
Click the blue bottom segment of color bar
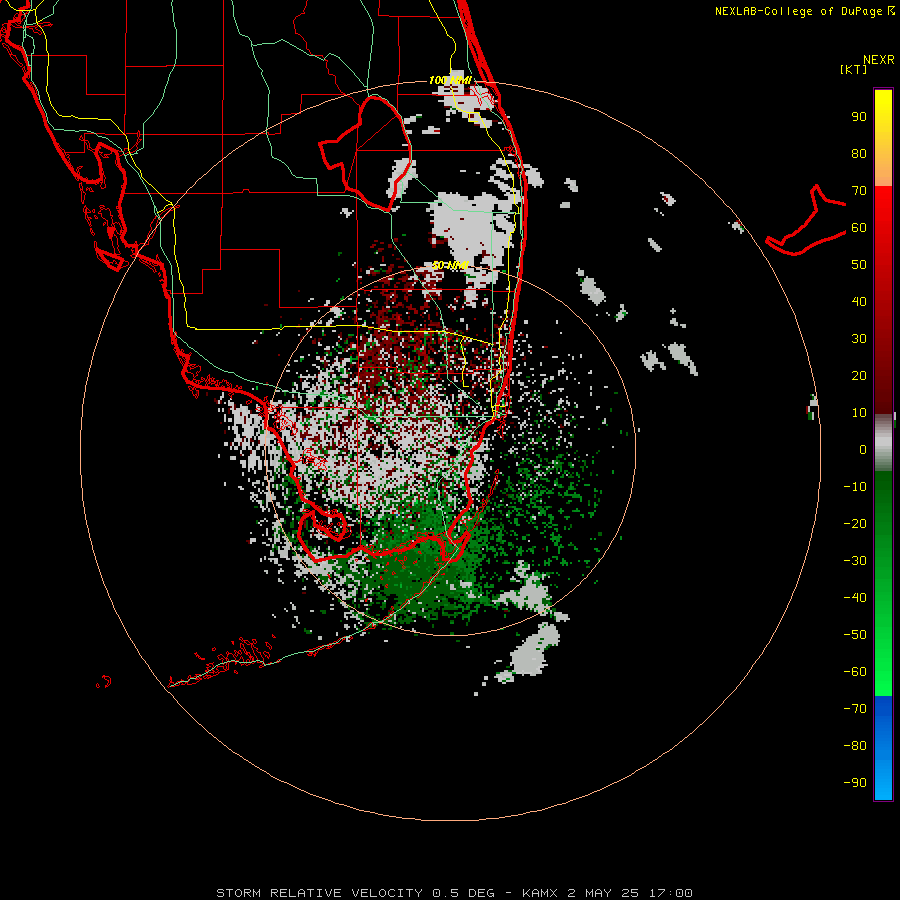[883, 748]
